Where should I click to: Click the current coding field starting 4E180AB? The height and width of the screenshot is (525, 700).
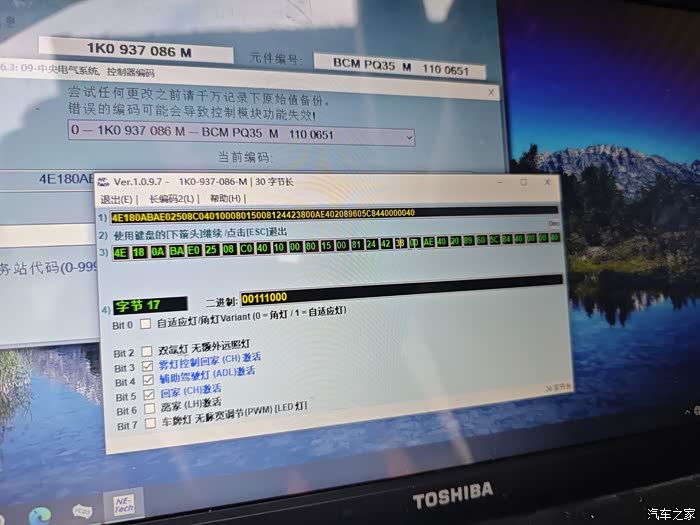click(x=47, y=179)
